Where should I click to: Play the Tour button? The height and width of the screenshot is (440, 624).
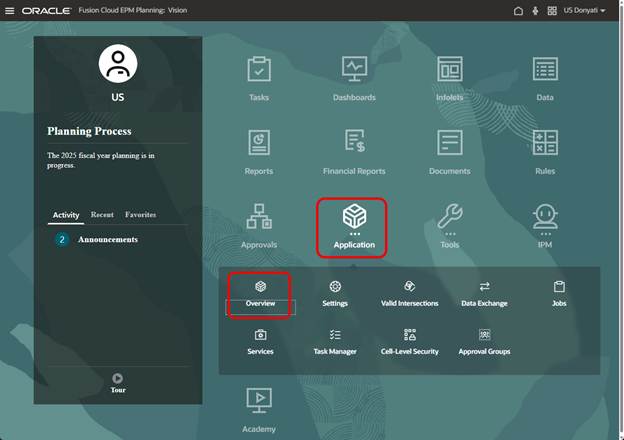(118, 379)
